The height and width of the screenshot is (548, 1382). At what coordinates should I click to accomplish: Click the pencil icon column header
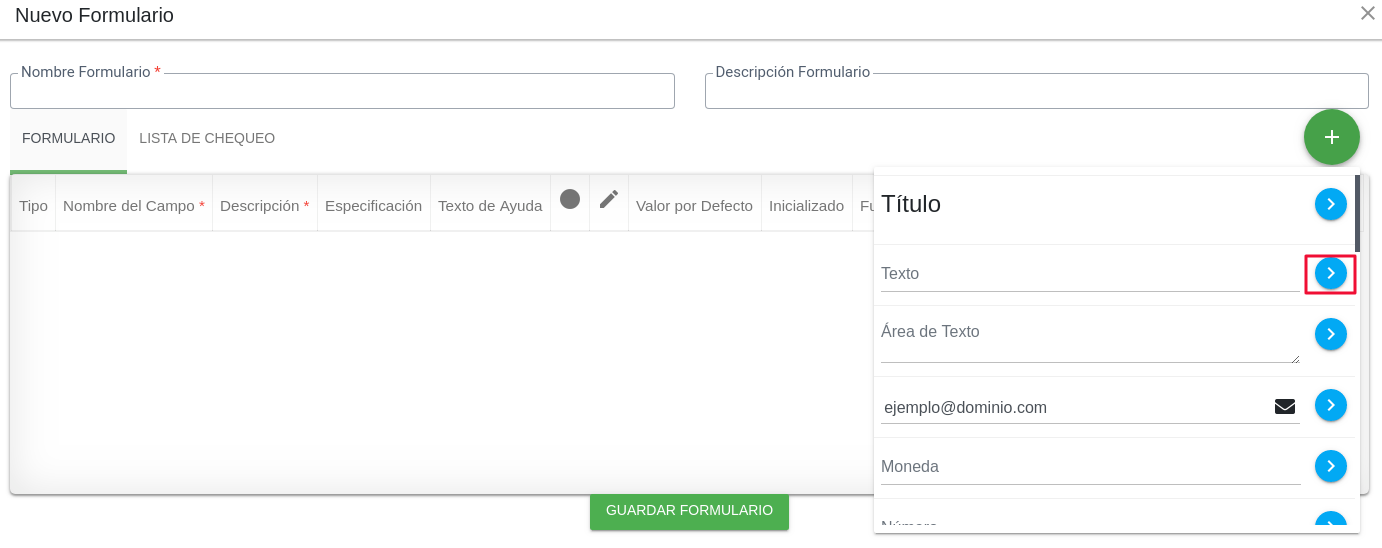coord(609,199)
